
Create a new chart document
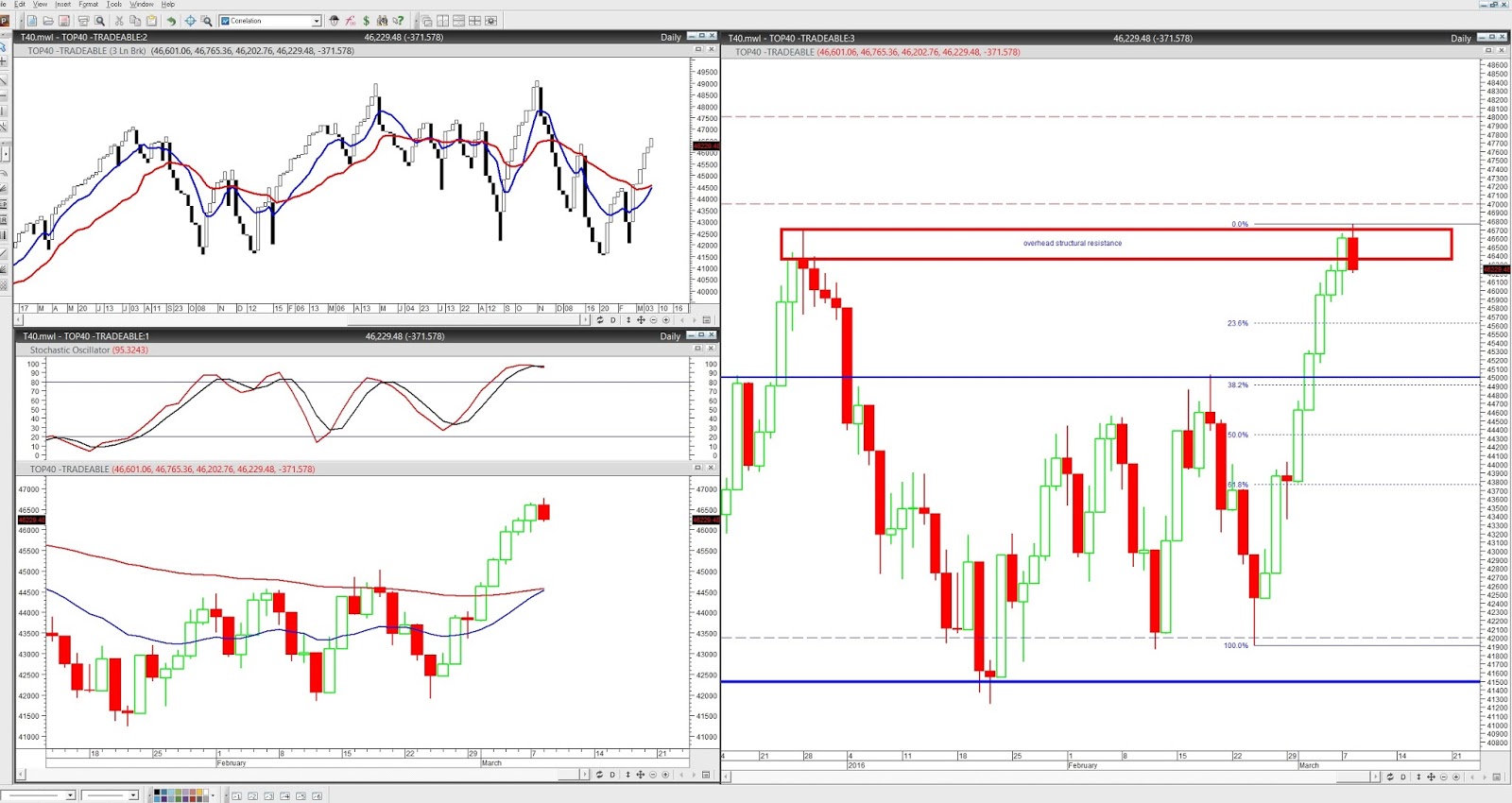point(32,21)
